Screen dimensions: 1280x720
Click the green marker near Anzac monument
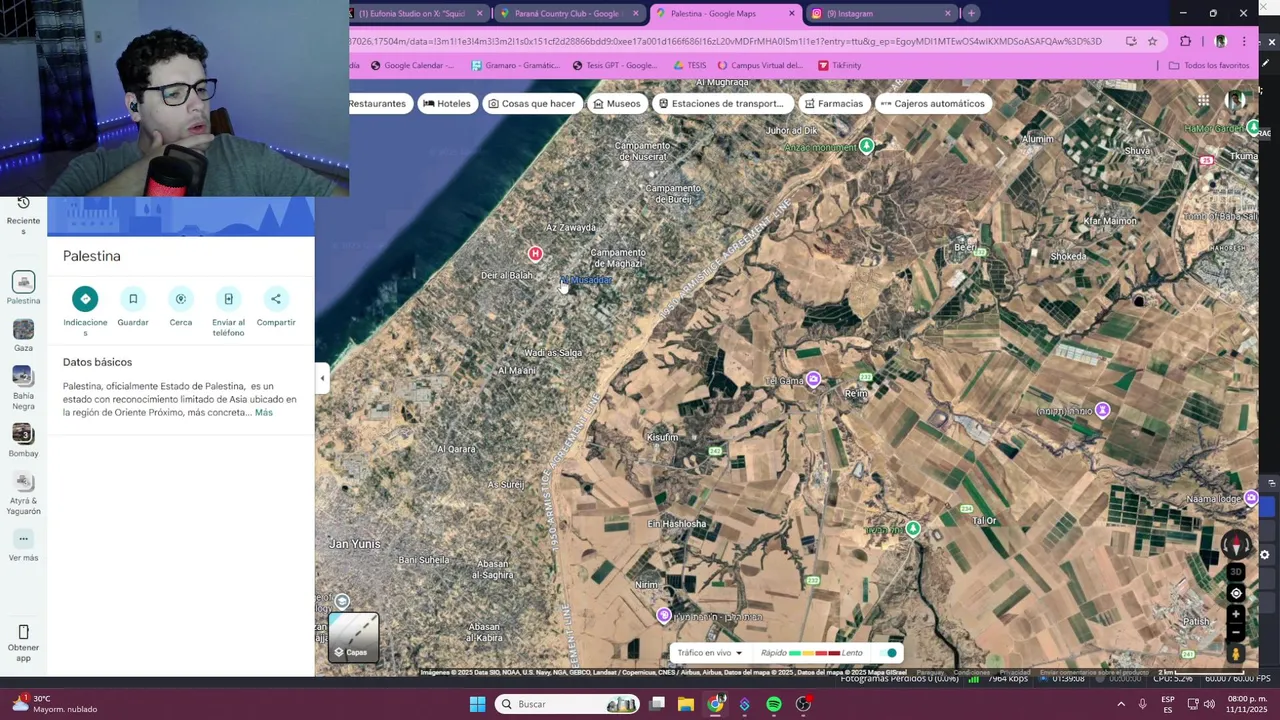tap(866, 146)
